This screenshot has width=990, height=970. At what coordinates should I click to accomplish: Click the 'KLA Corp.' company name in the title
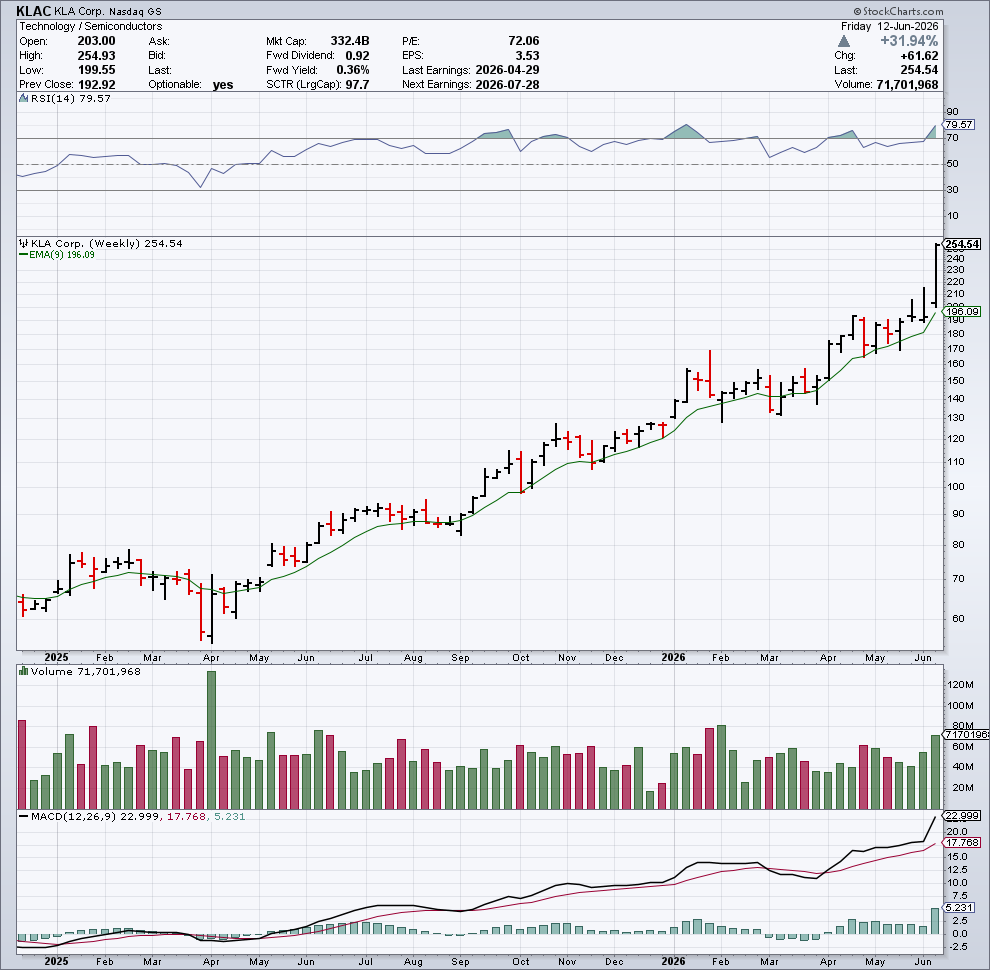coord(80,12)
